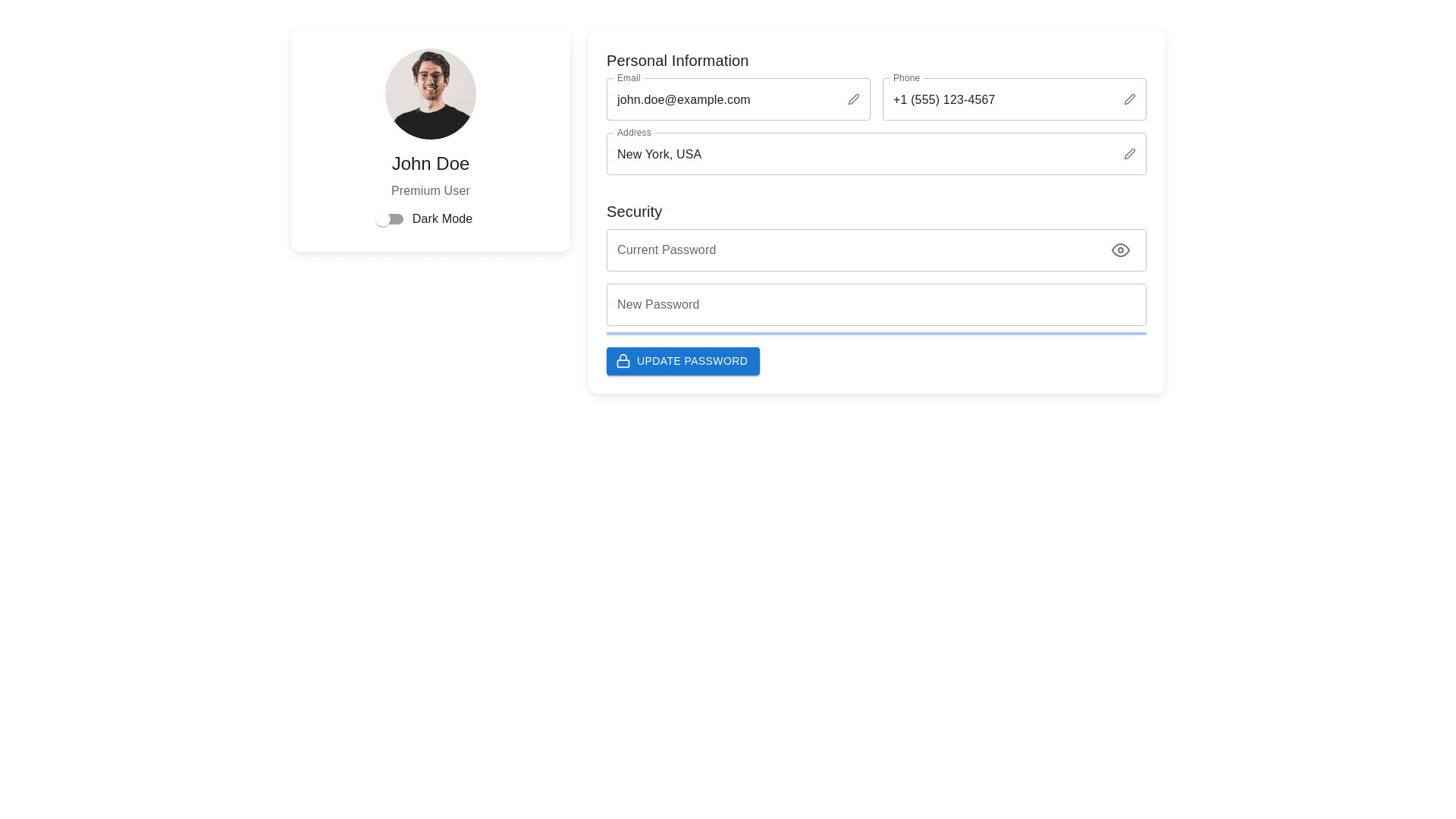Click the lock icon on the Update Password button

tap(623, 361)
